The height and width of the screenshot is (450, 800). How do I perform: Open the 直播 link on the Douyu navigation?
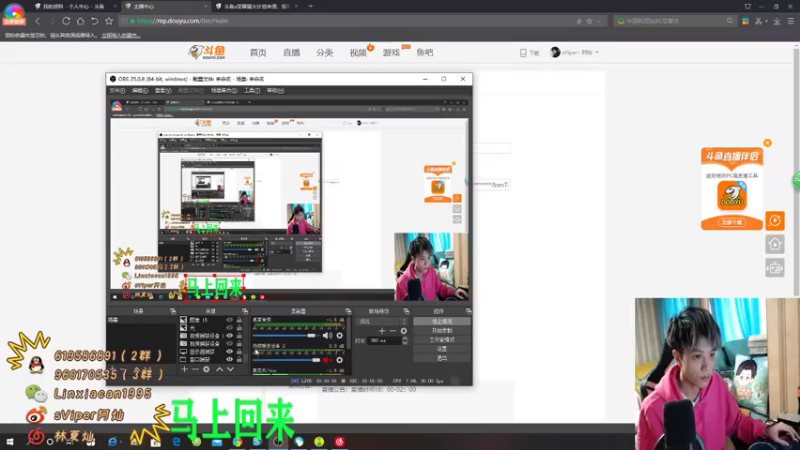[291, 53]
